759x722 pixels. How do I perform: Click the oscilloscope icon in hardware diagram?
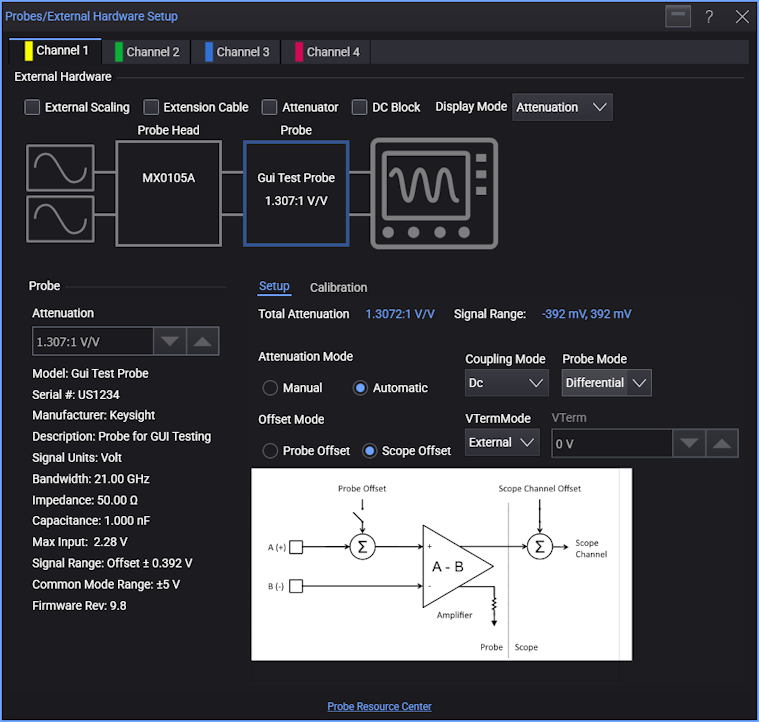click(x=433, y=193)
